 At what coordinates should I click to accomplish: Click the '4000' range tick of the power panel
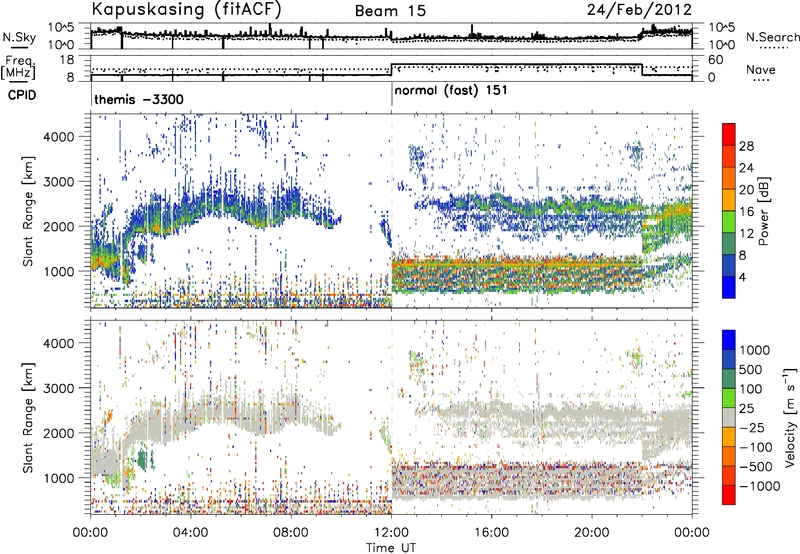[x=58, y=137]
